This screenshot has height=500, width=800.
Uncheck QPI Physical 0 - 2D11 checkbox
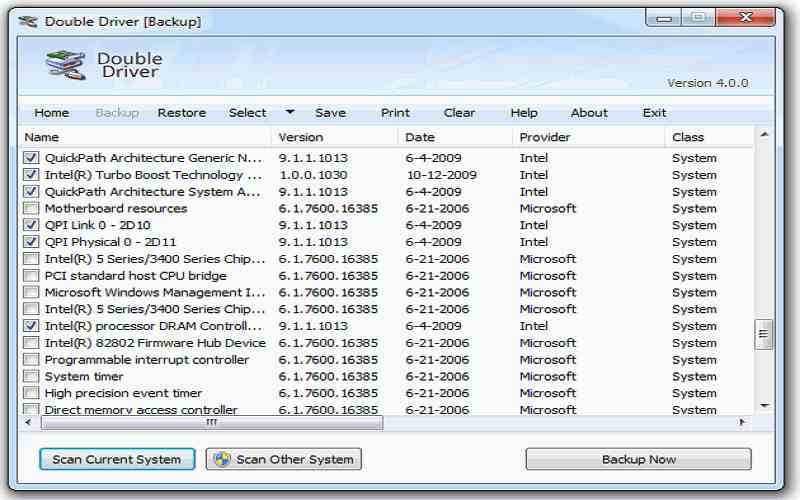coord(31,242)
